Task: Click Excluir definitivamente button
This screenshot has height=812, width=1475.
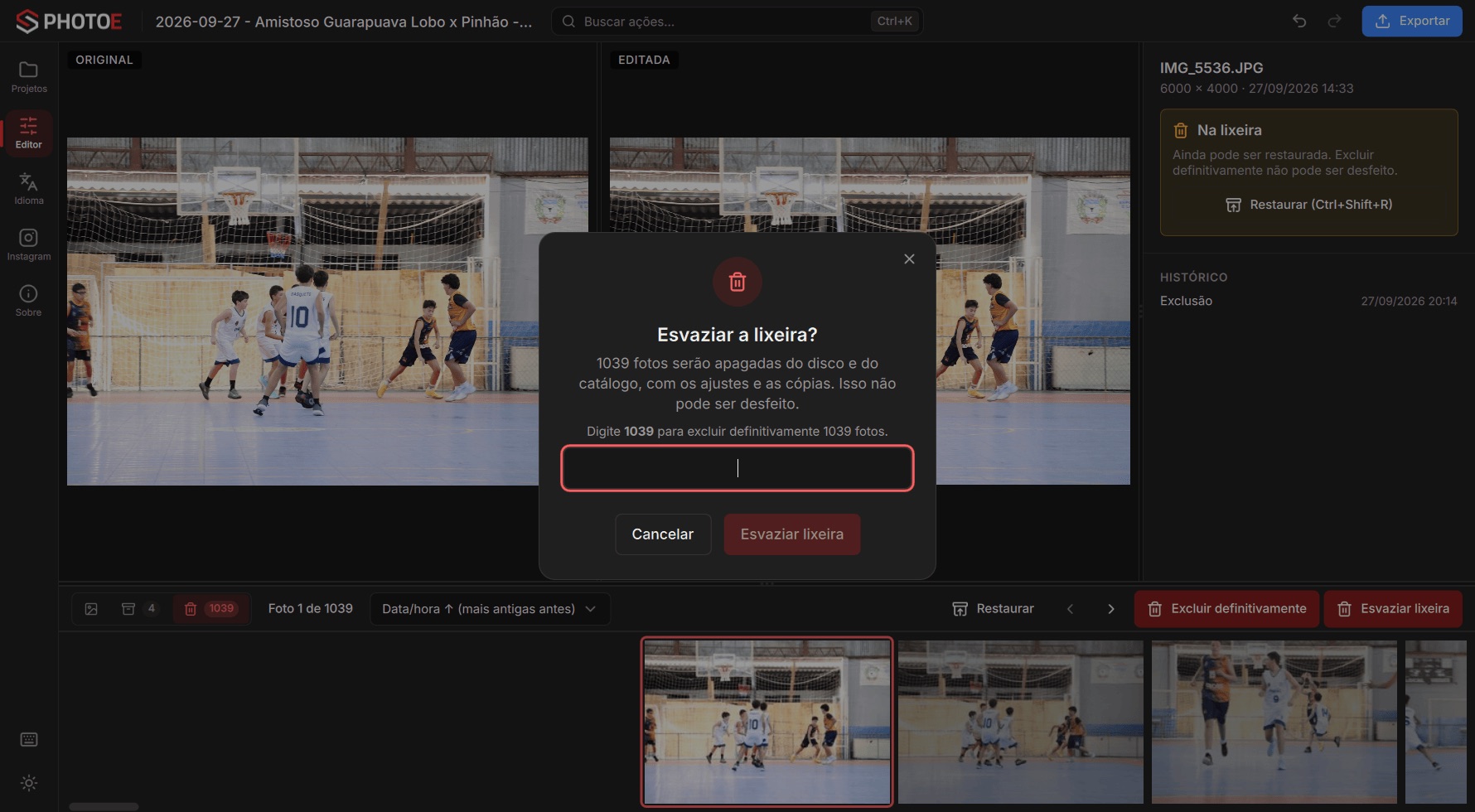Action: point(1226,609)
